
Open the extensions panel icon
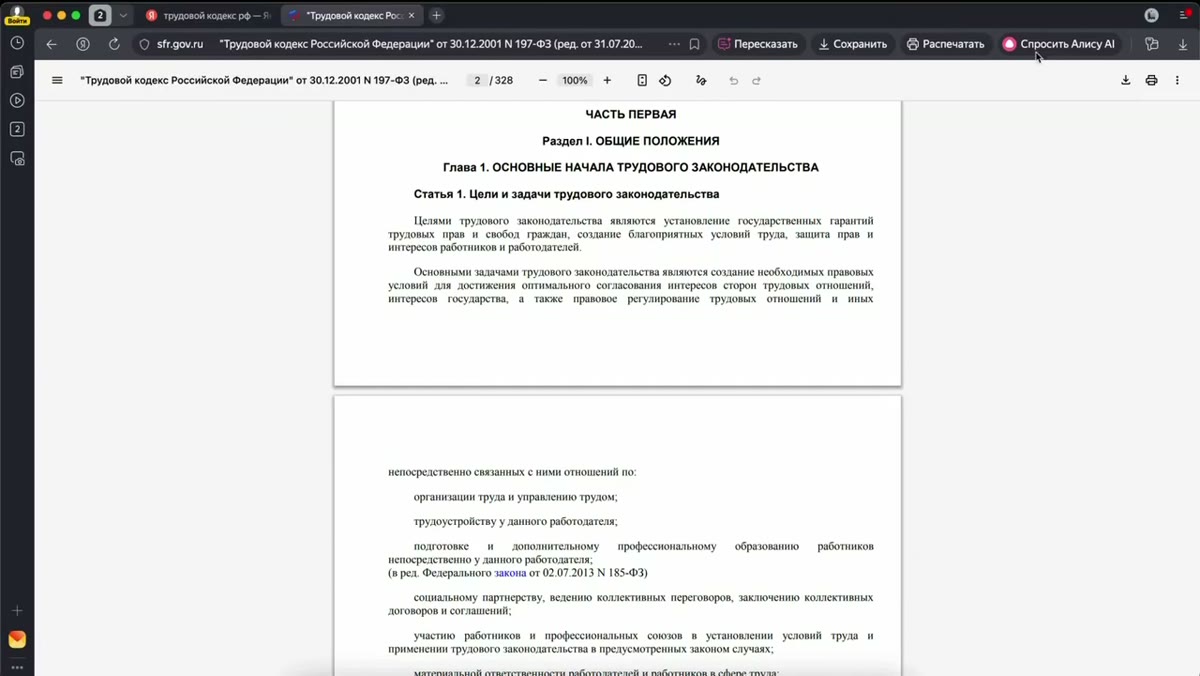tap(1152, 44)
